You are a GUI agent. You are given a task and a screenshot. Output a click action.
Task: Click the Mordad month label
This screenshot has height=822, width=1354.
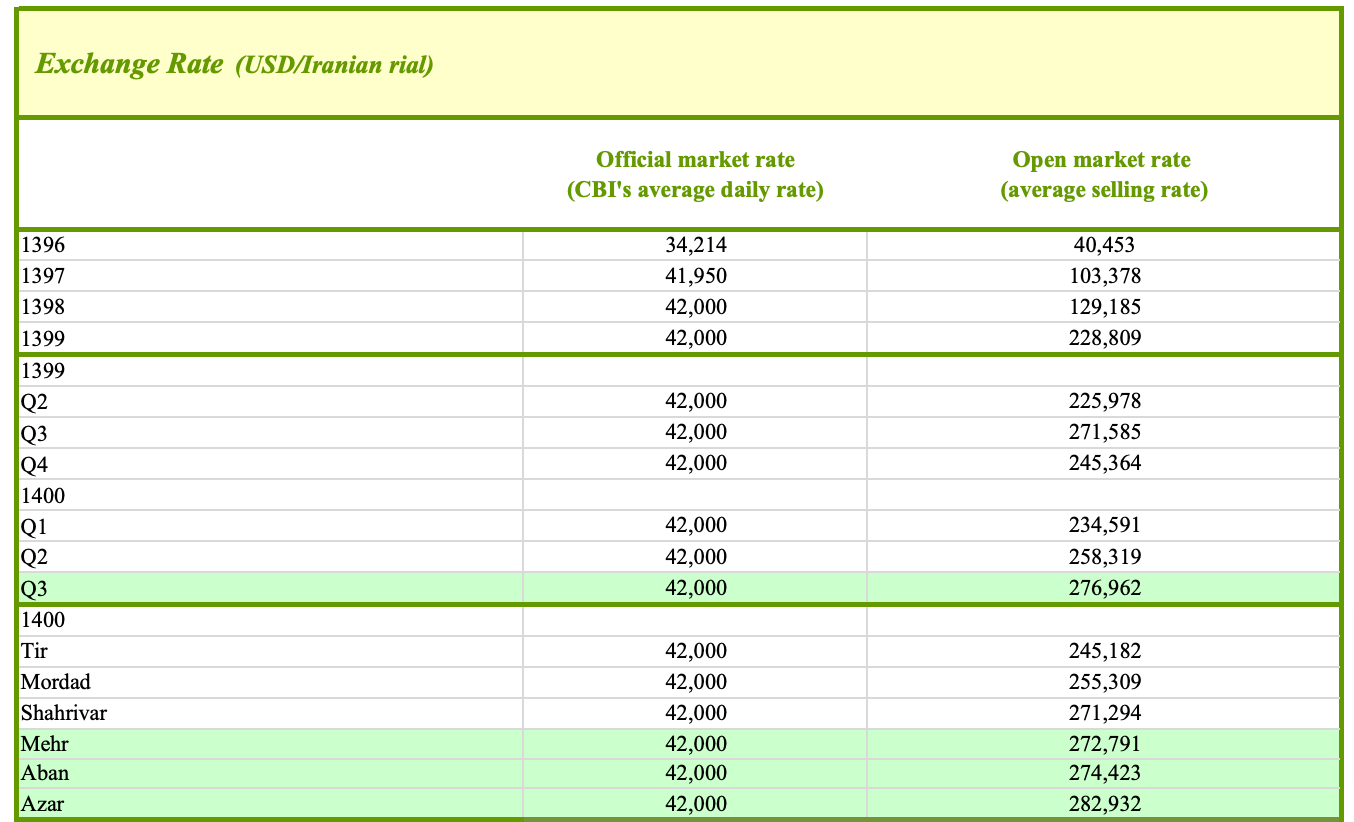pyautogui.click(x=55, y=682)
